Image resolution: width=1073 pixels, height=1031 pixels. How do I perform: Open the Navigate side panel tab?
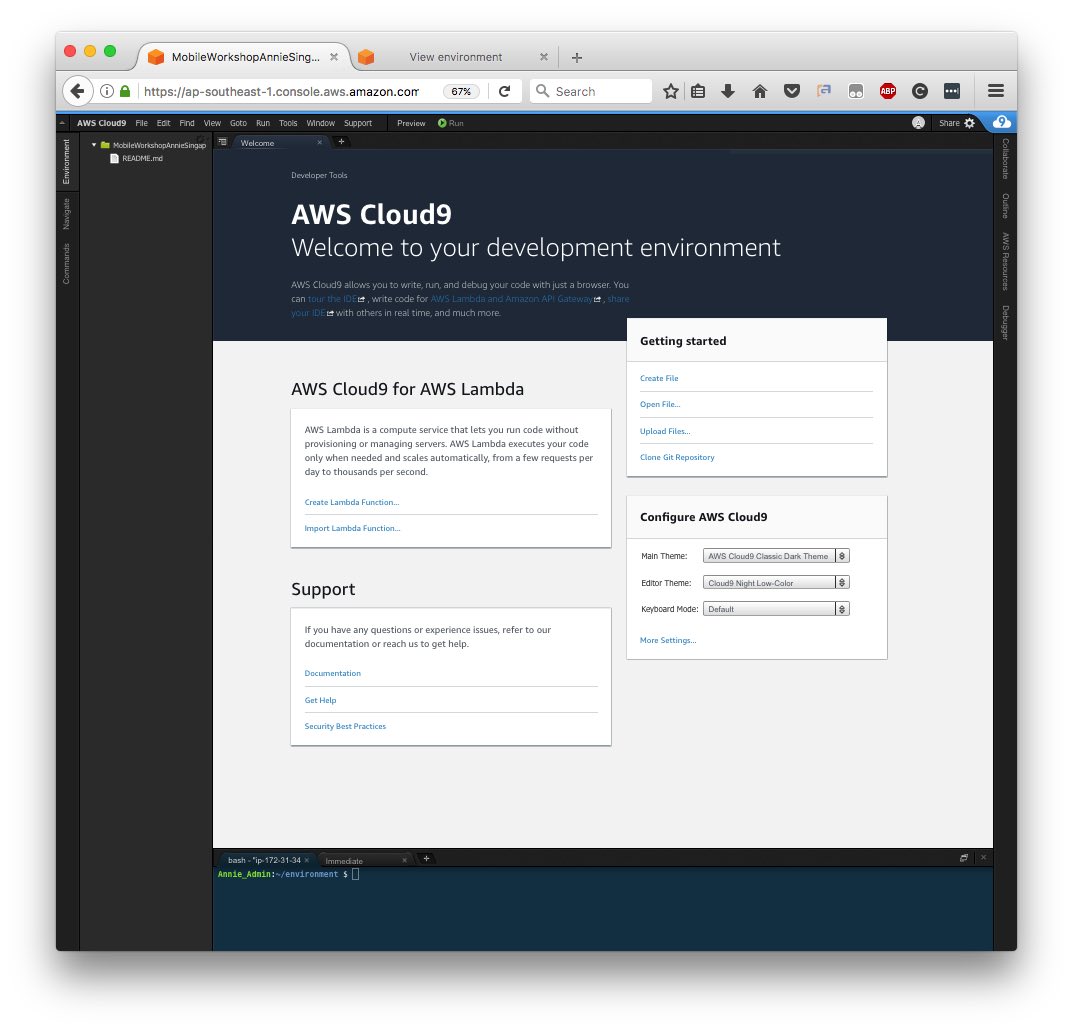point(66,213)
